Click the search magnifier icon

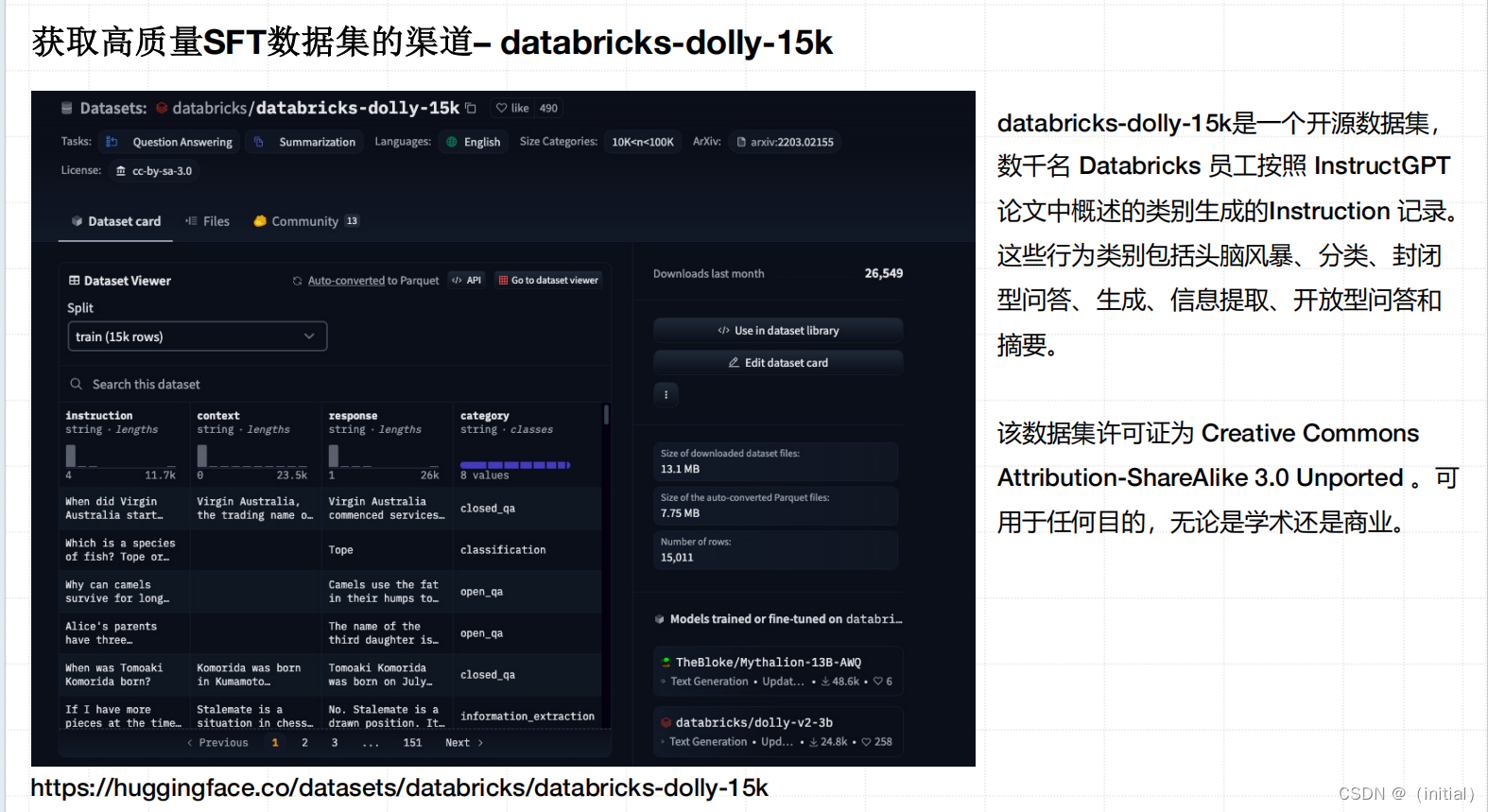point(76,384)
